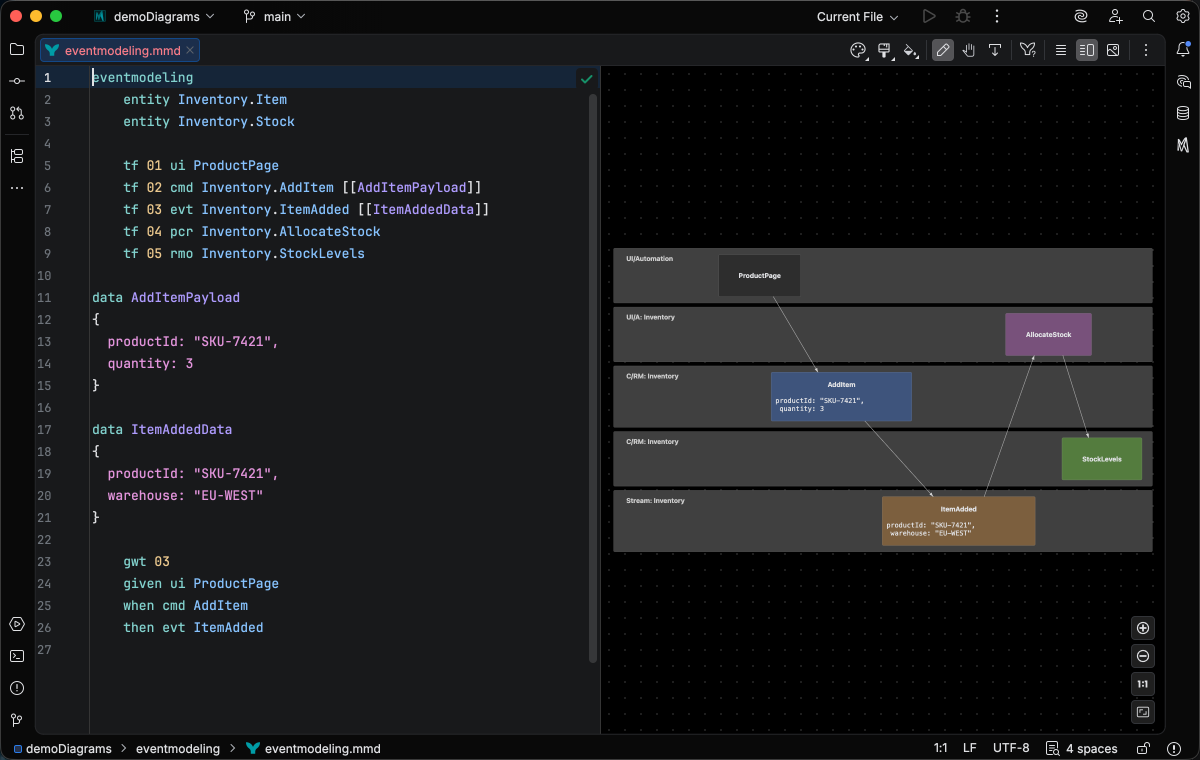Open the 1:1 caret position in the status bar
The width and height of the screenshot is (1200, 760).
click(x=940, y=748)
